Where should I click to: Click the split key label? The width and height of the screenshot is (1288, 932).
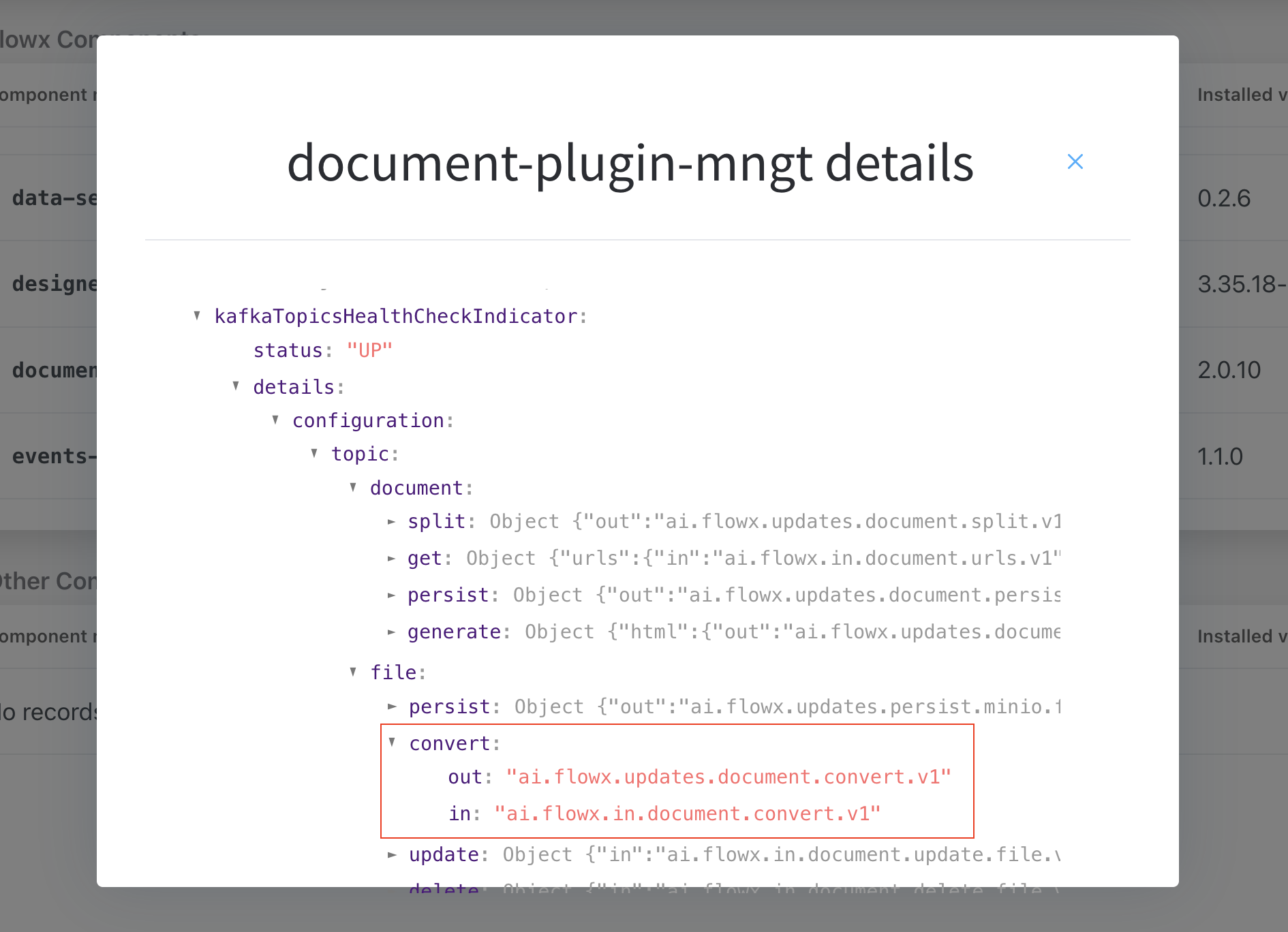(x=436, y=521)
